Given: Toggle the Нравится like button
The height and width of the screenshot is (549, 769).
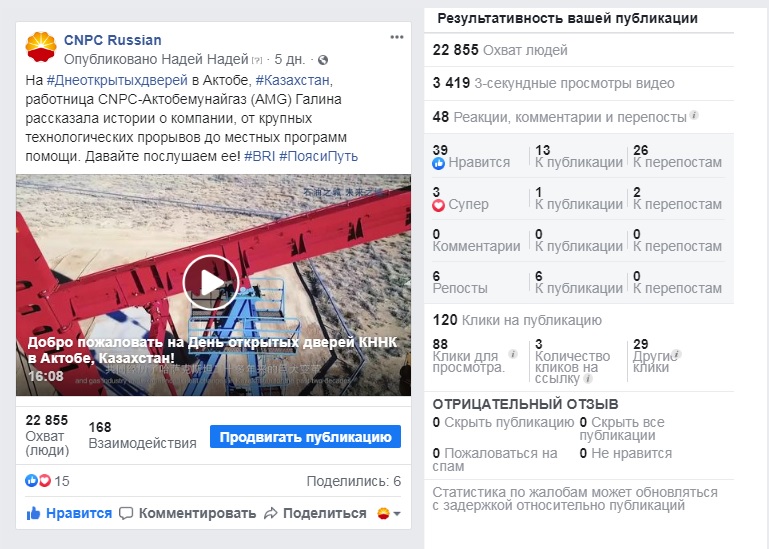Looking at the screenshot, I should click(69, 513).
